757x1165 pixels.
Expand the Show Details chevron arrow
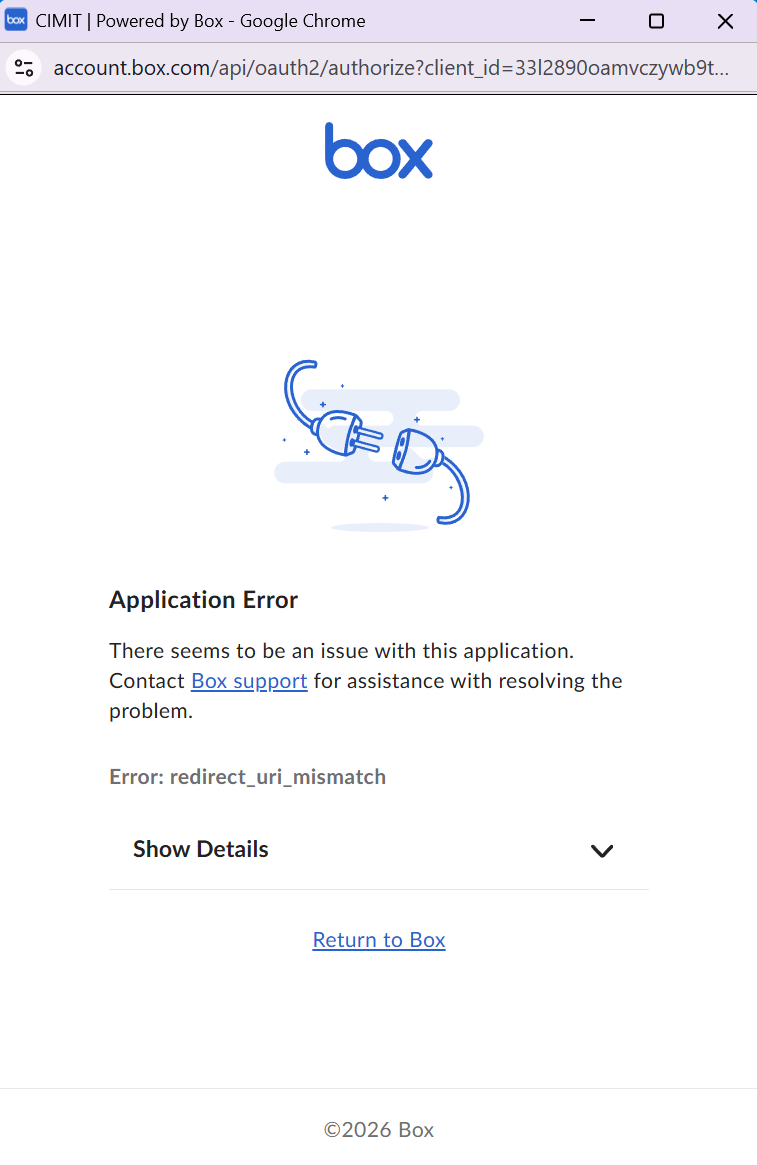(x=602, y=851)
